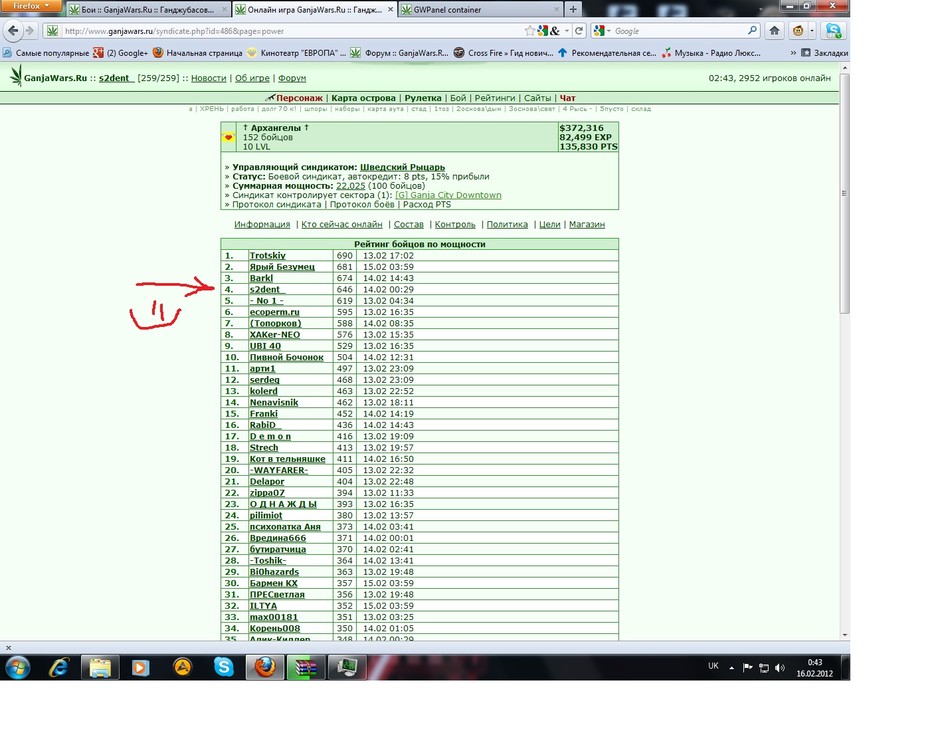Screen dimensions: 930x731
Task: Open Карта острова in the game menu
Action: (364, 98)
